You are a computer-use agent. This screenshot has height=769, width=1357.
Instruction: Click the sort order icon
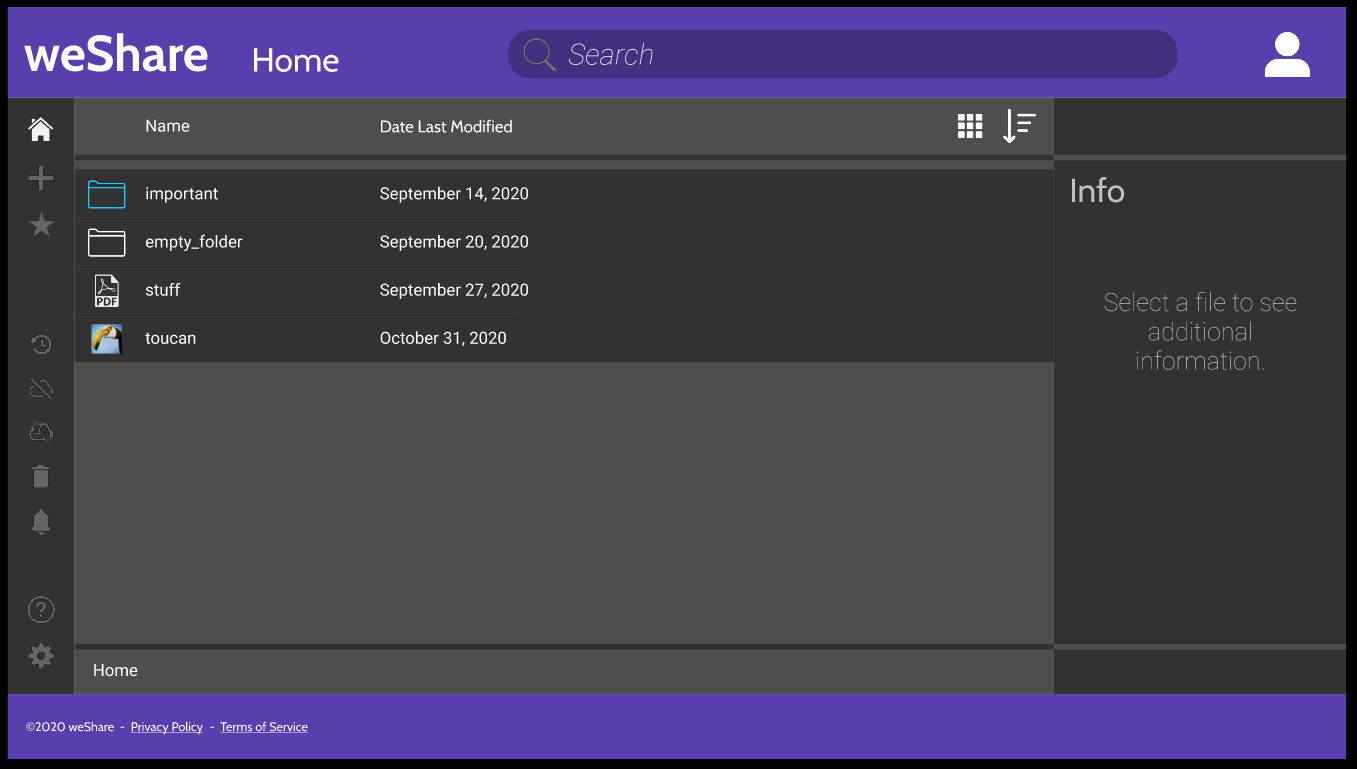[x=1019, y=126]
